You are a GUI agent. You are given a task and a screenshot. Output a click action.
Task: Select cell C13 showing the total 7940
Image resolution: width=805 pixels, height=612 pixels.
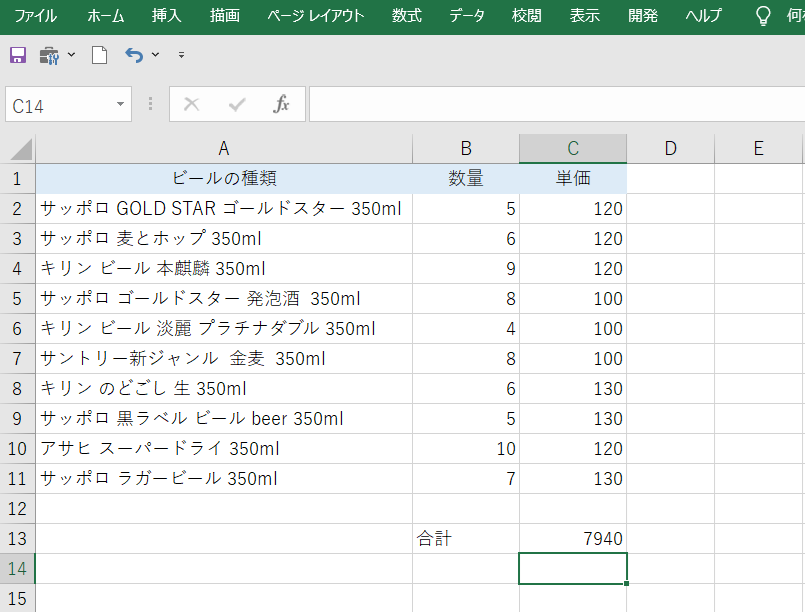tap(573, 538)
